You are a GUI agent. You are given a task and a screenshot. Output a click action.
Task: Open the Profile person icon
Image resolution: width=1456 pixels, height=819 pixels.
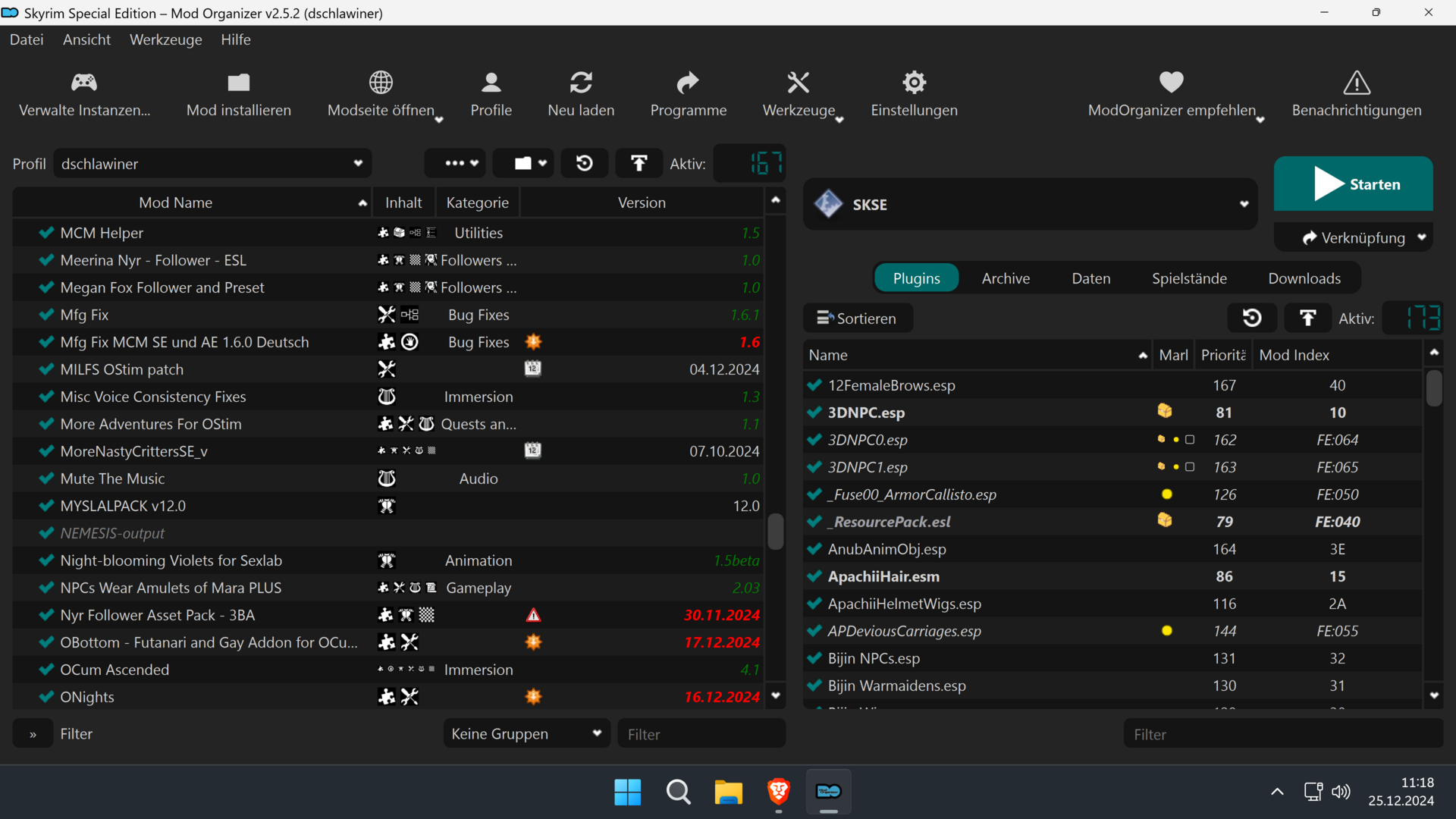pos(491,82)
